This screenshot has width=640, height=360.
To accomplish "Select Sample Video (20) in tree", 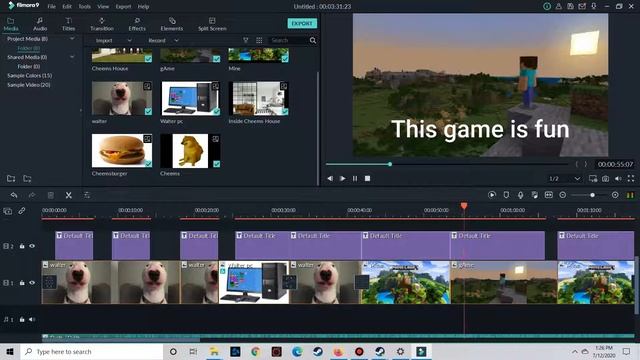I will coord(29,85).
